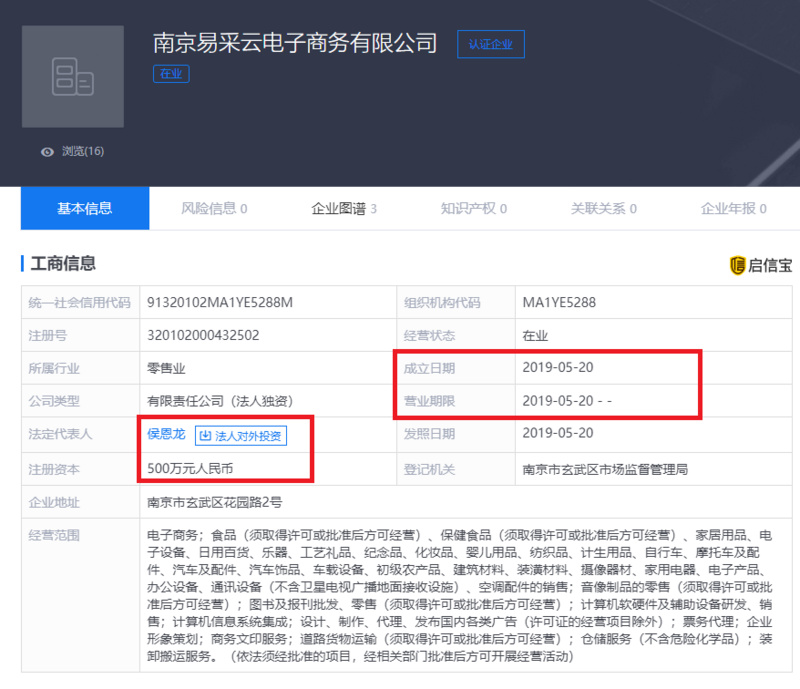The height and width of the screenshot is (689, 800).
Task: Click the eye icon next to 浏览(16)
Action: (x=47, y=152)
